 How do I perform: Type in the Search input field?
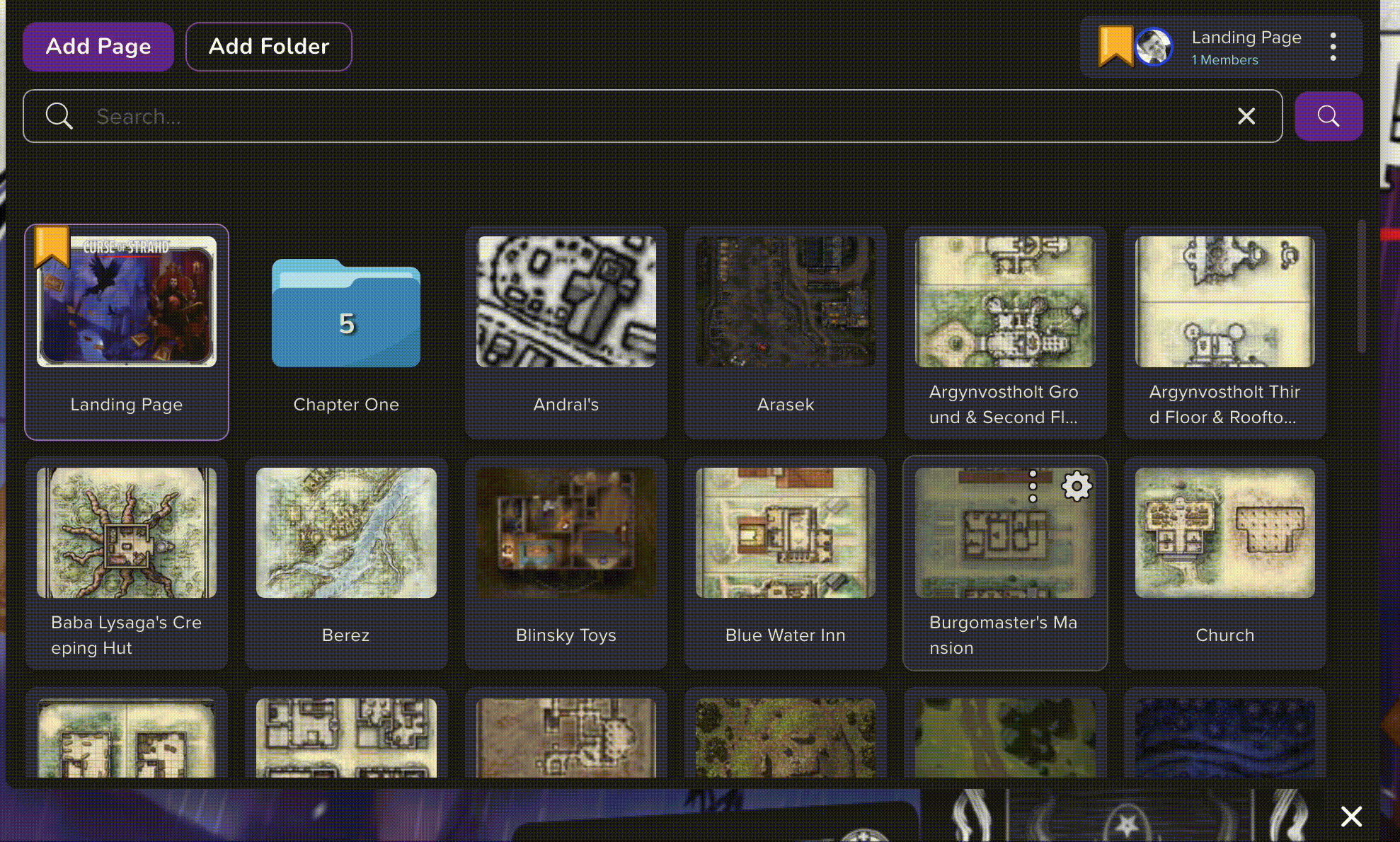[637, 116]
